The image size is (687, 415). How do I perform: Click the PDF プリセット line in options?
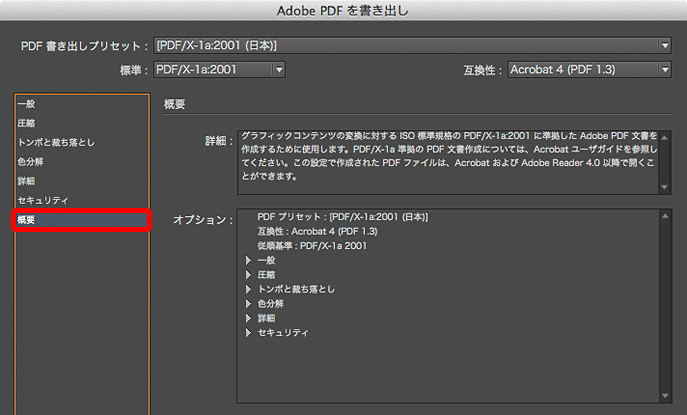[343, 217]
